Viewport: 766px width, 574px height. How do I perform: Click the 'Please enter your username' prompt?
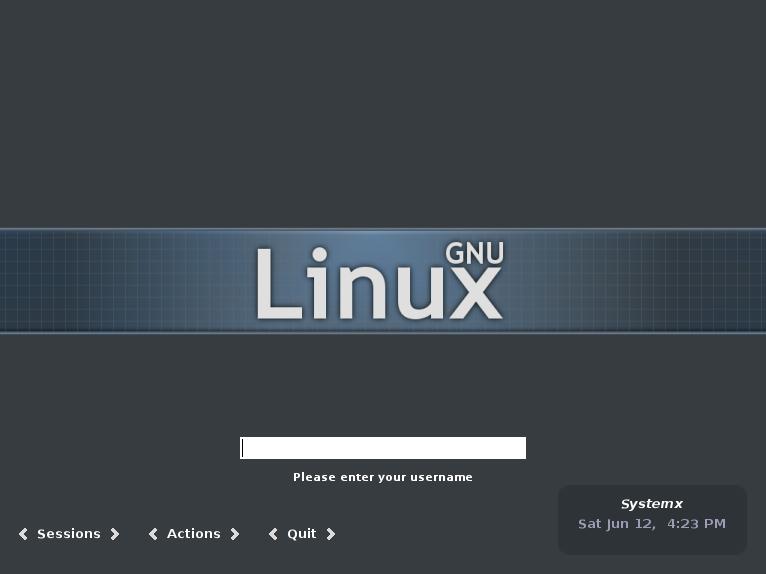click(383, 477)
